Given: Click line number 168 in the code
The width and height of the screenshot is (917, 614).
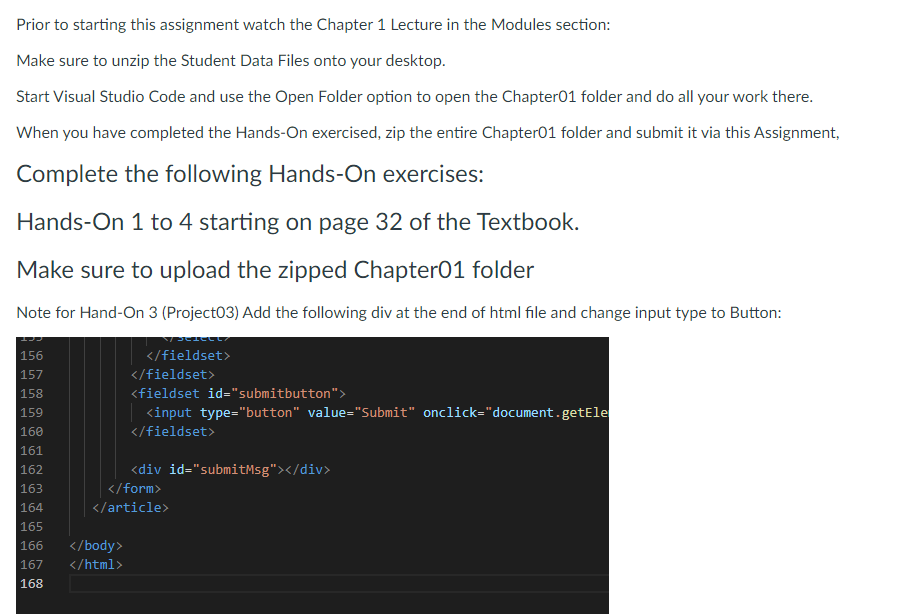Looking at the screenshot, I should coord(31,583).
